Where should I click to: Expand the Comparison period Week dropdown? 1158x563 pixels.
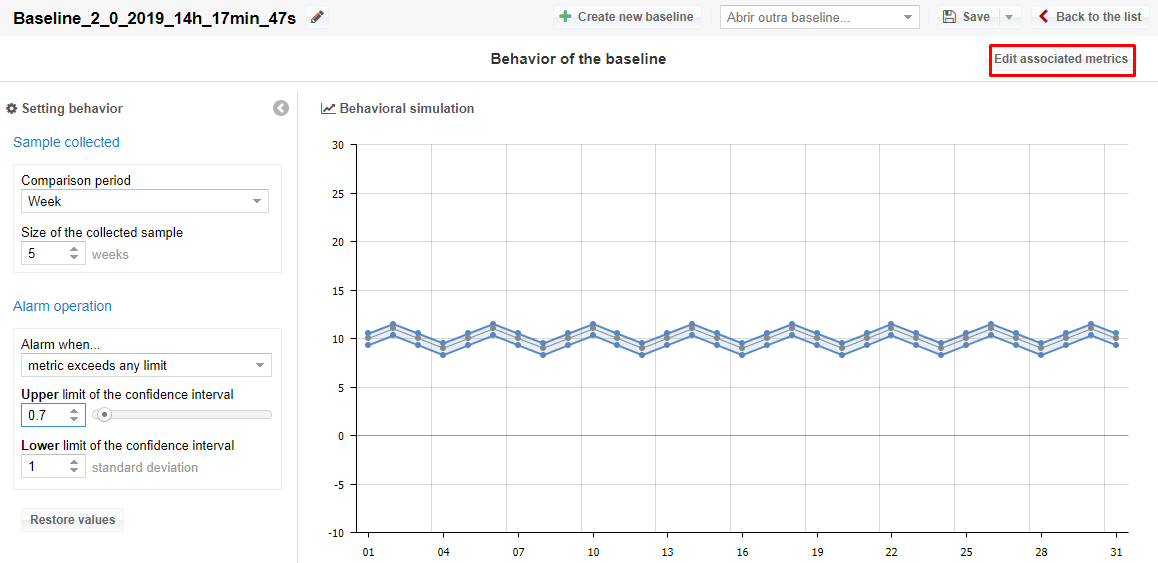[x=145, y=201]
